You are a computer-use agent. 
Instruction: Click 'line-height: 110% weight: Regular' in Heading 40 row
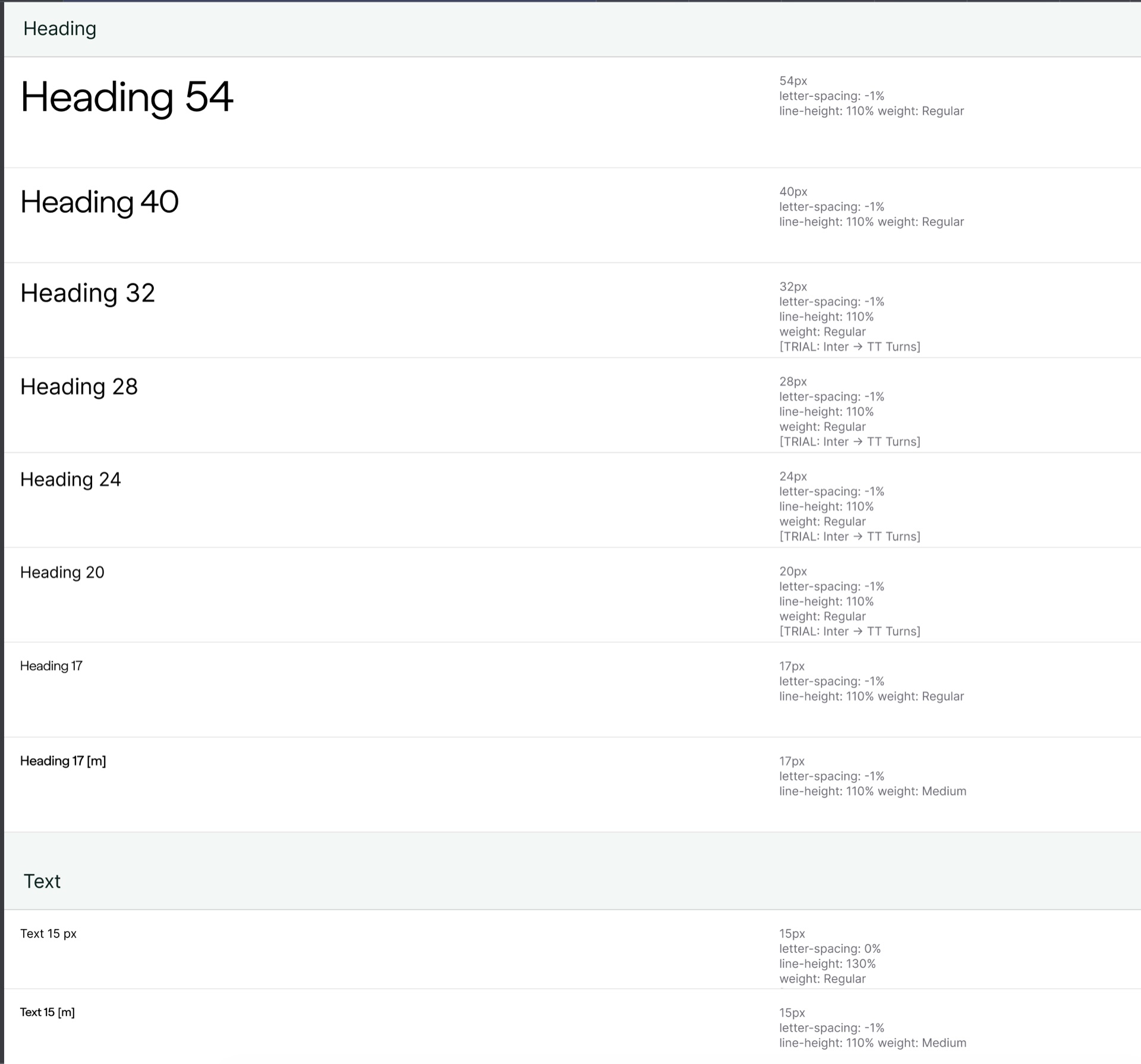coord(871,222)
